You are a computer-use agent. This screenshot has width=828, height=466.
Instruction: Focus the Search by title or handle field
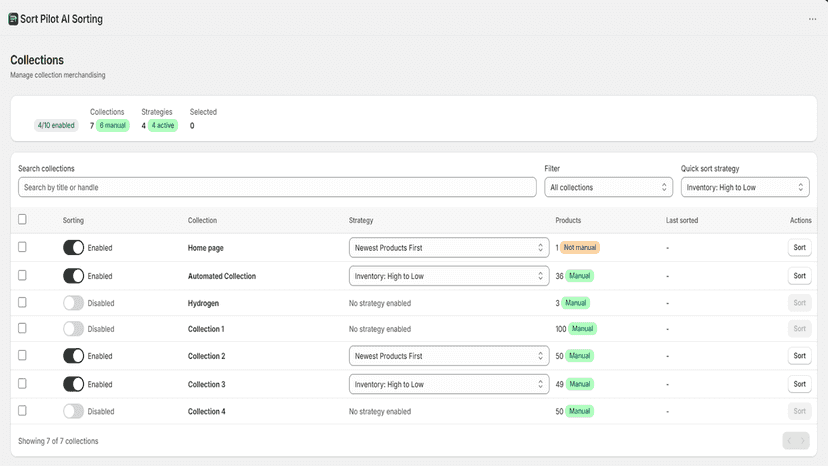(x=277, y=187)
